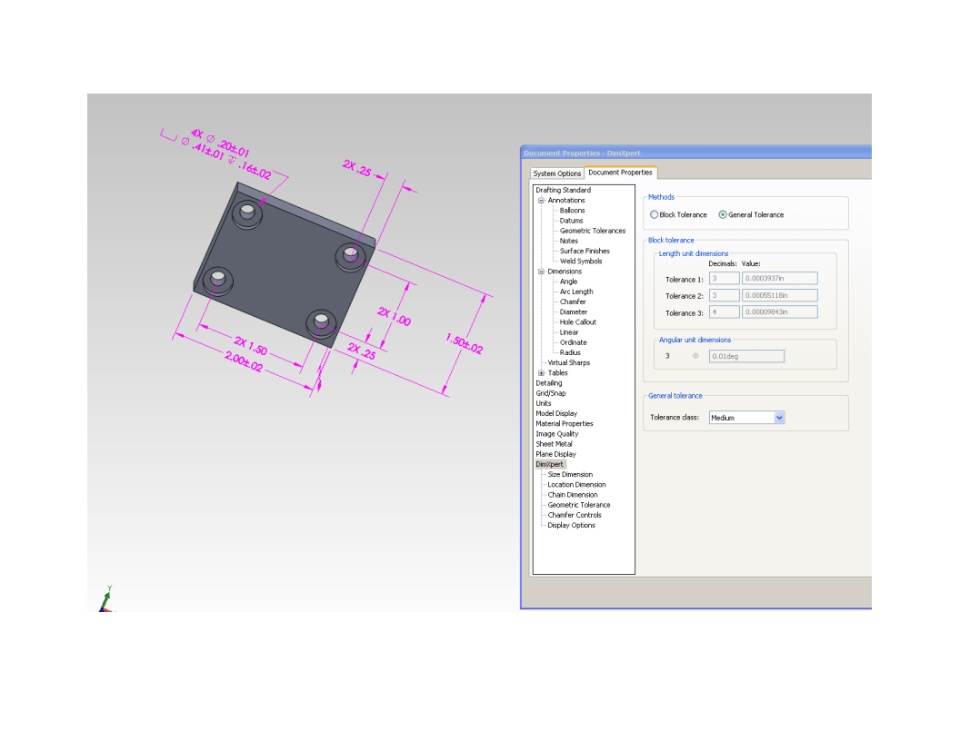
Task: Open the Image Quality settings
Action: (x=557, y=434)
